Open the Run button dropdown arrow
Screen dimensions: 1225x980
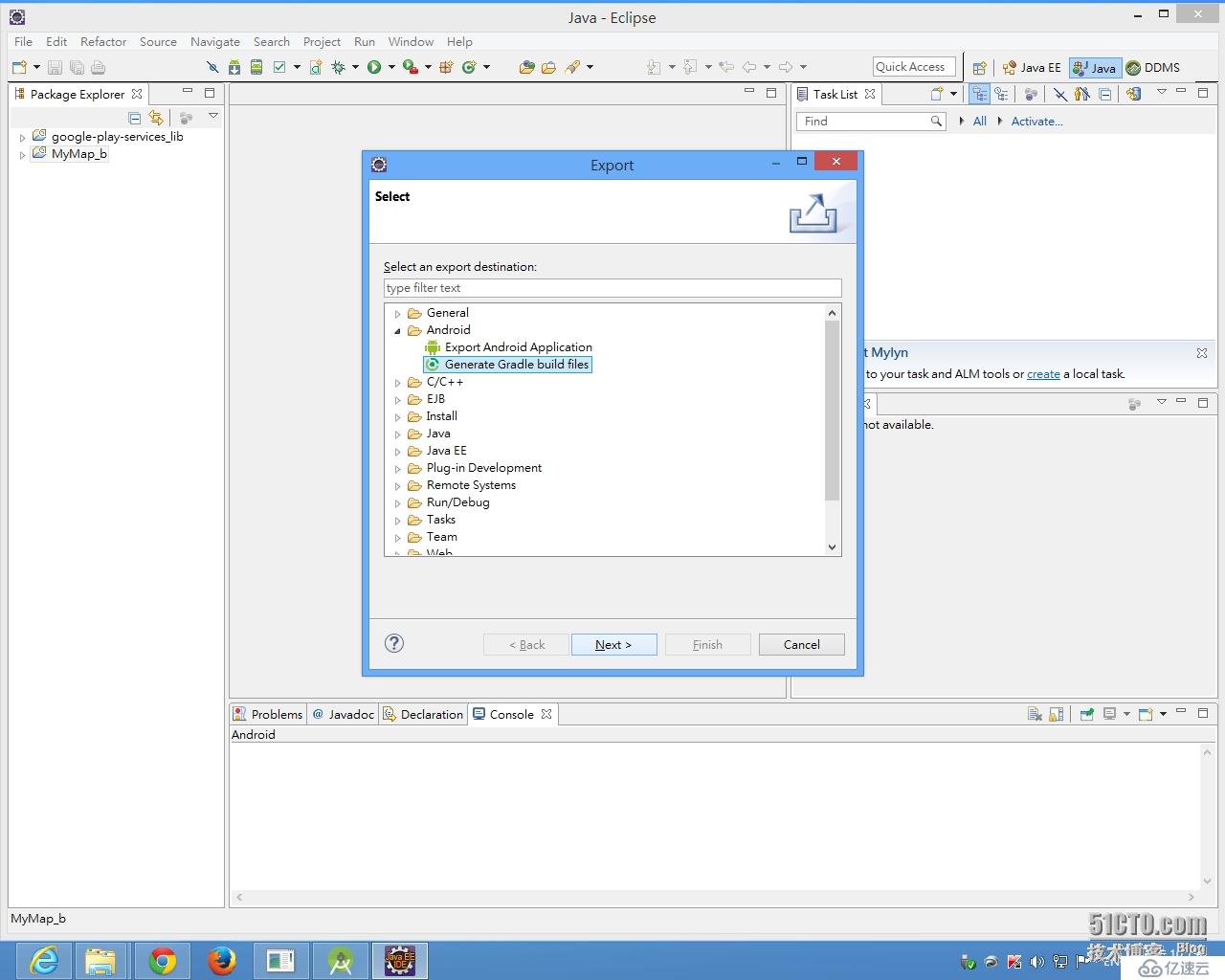[391, 67]
